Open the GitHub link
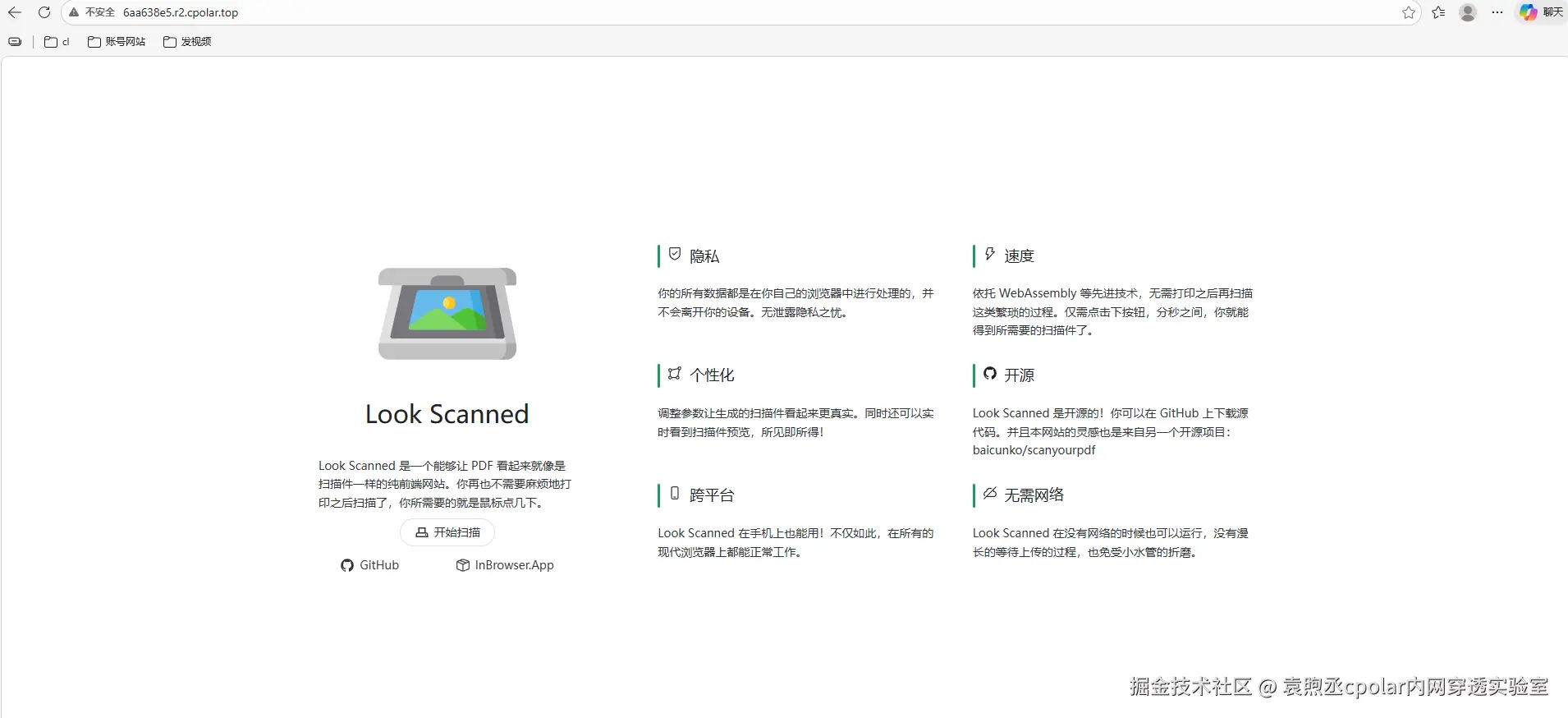 (370, 565)
